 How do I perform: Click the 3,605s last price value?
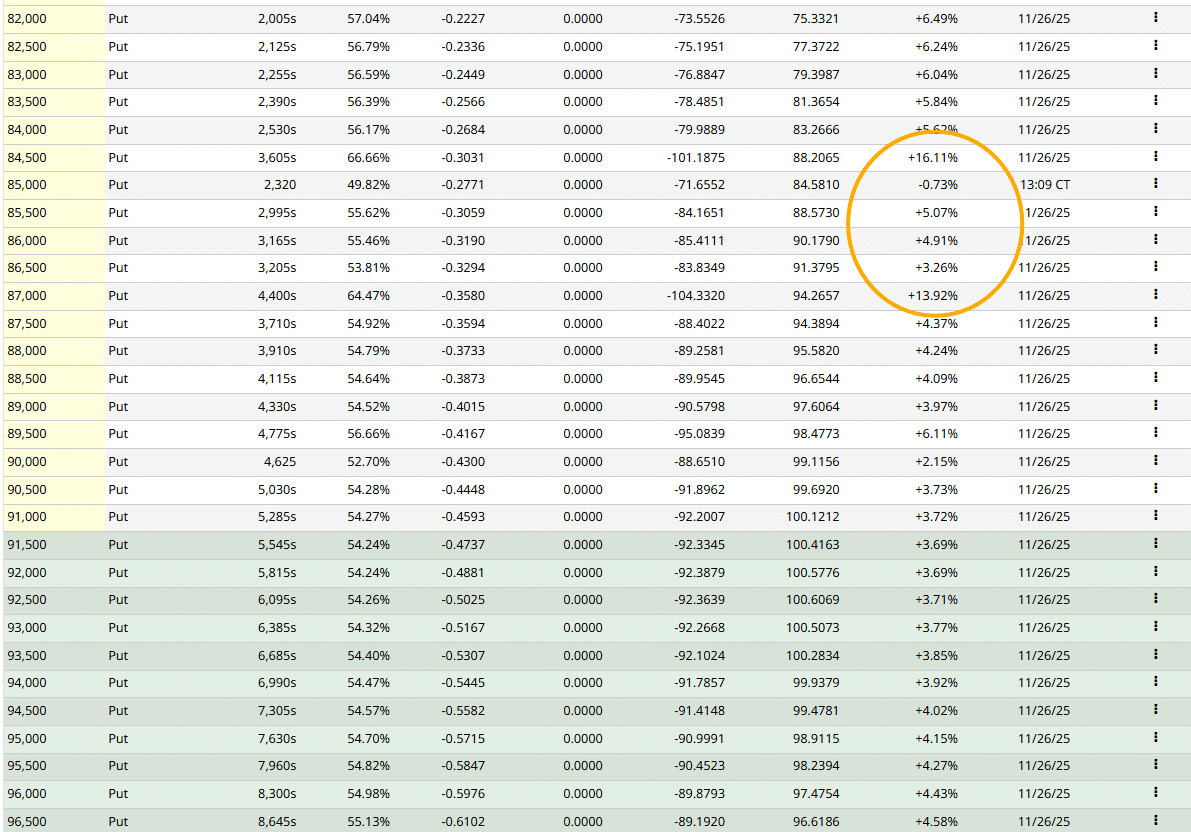pyautogui.click(x=276, y=158)
